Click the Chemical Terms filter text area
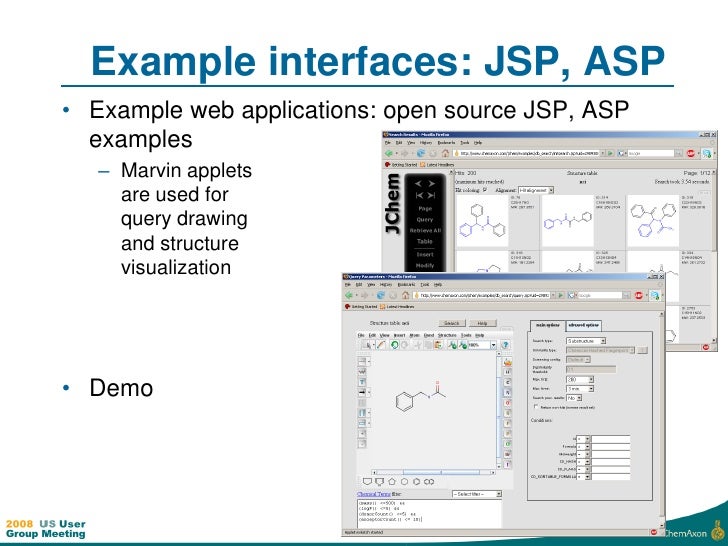Screen dimensions: 728x546 (429, 514)
